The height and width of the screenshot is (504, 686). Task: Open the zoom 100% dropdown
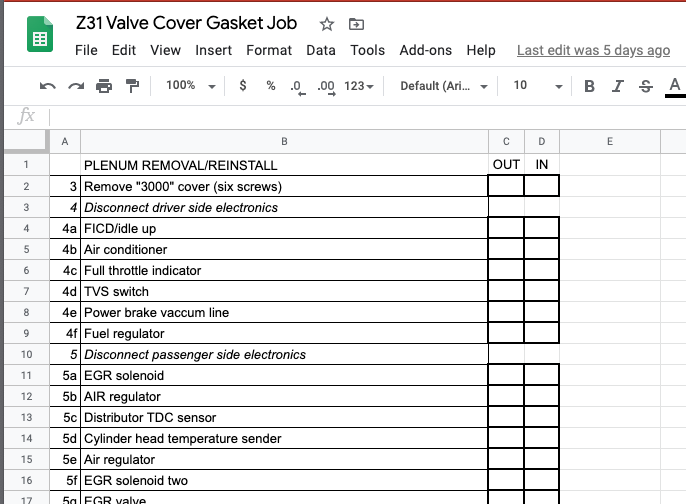point(189,86)
